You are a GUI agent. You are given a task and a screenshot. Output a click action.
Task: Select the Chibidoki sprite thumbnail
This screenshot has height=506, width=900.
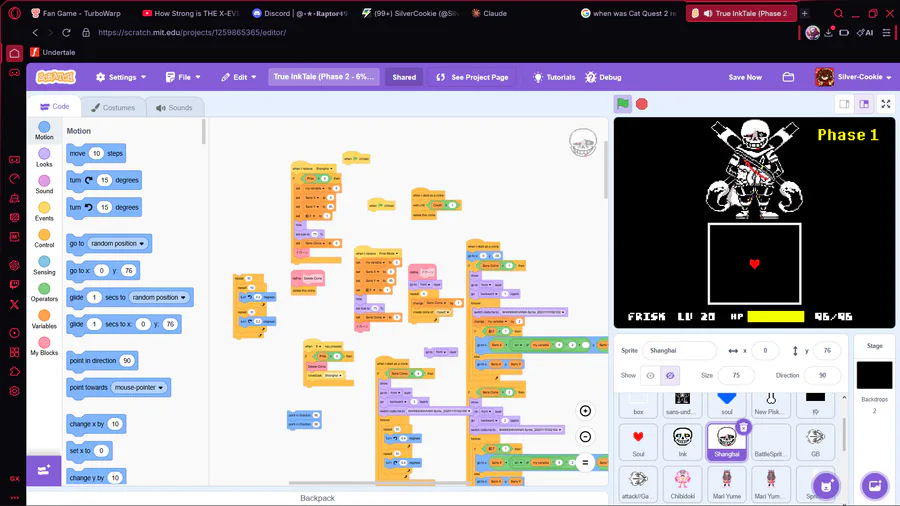pos(682,484)
